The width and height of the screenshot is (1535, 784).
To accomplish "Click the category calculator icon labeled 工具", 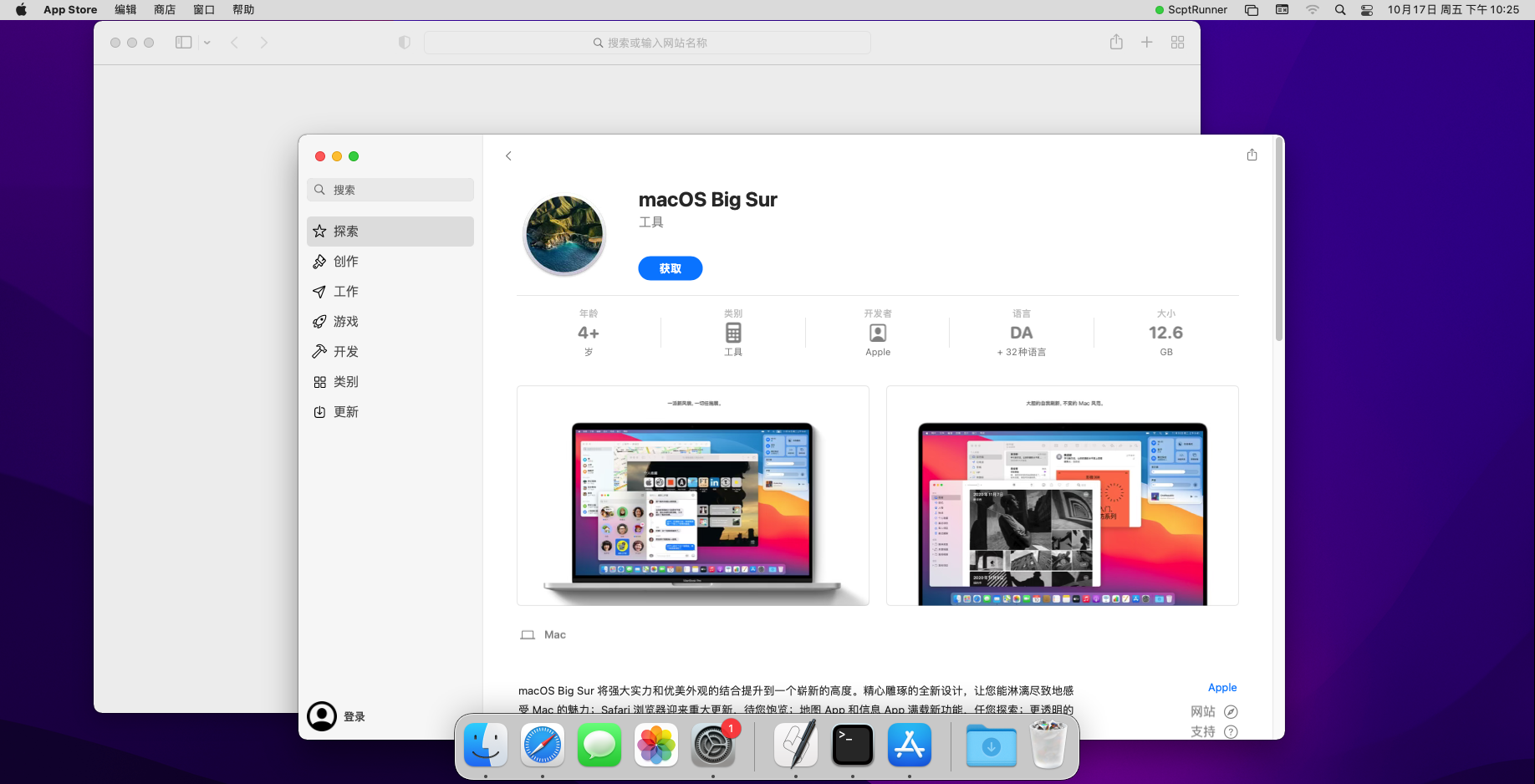I will 733,333.
